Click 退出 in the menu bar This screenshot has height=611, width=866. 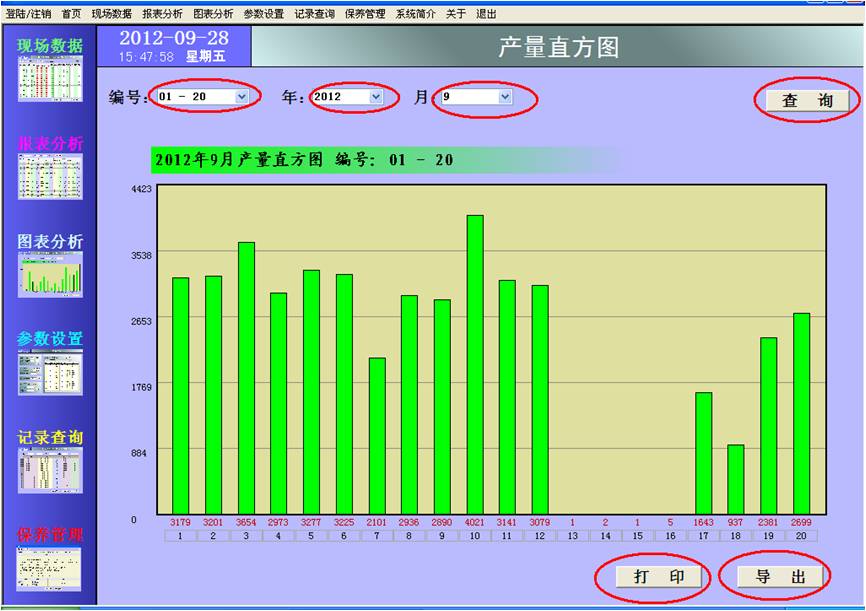(x=486, y=14)
